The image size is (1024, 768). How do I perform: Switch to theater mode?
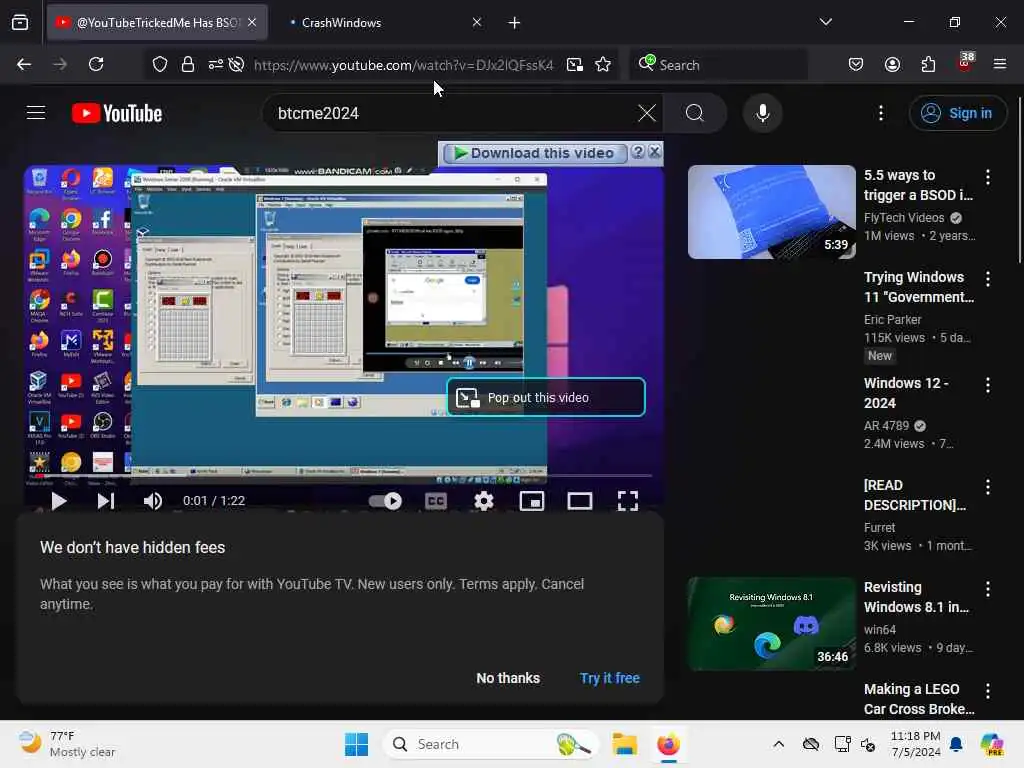(x=579, y=501)
